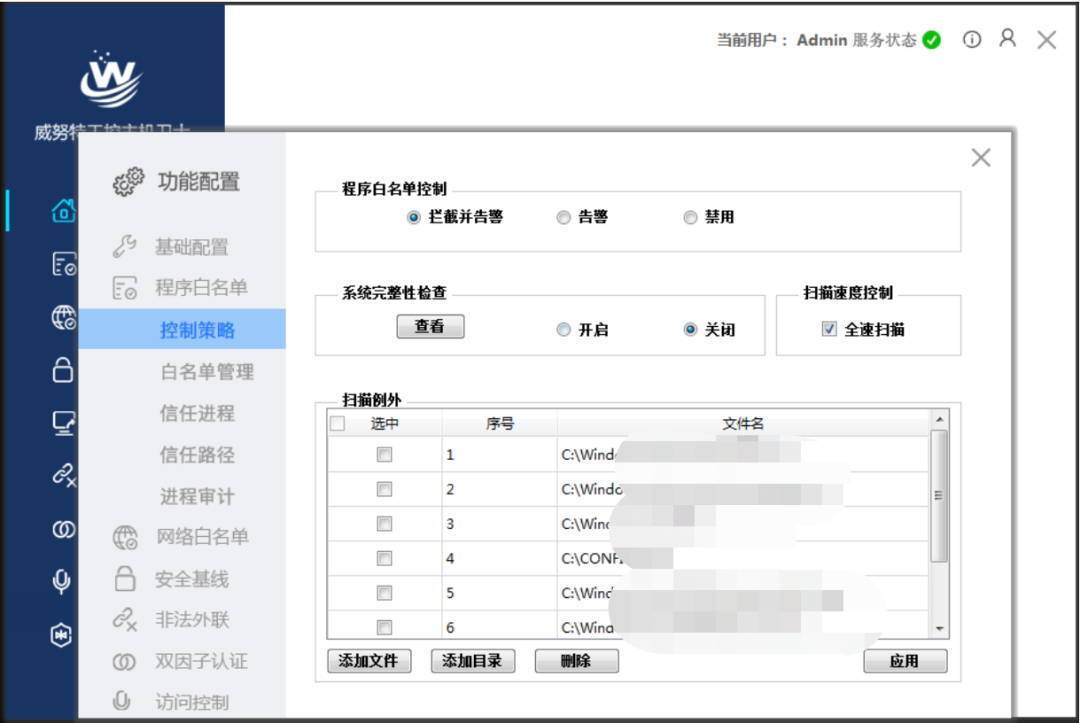Open the hexagon shield sidebar icon
Viewport: 1080px width, 723px height.
pyautogui.click(x=61, y=634)
